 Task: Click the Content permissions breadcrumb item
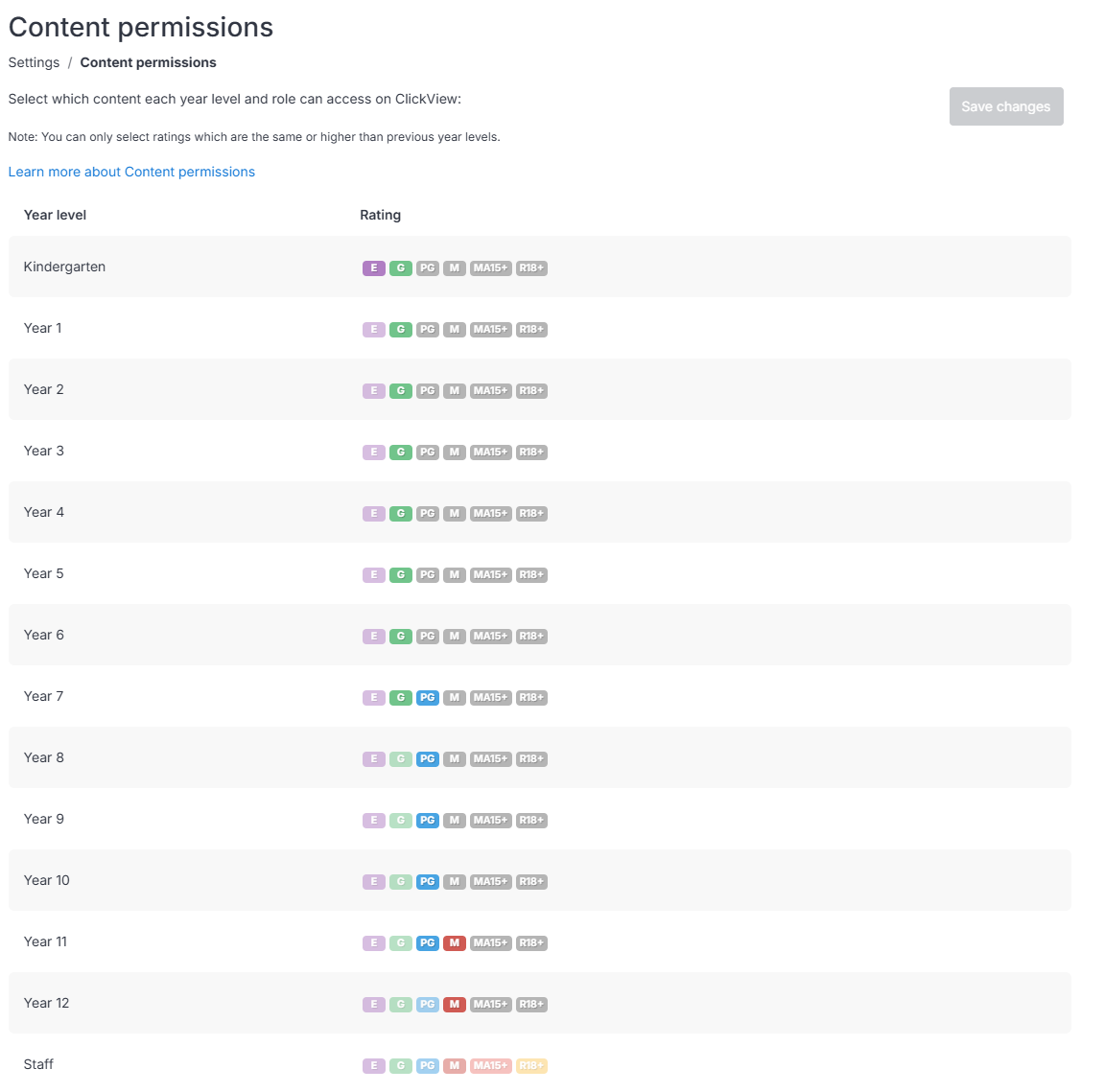coord(148,62)
